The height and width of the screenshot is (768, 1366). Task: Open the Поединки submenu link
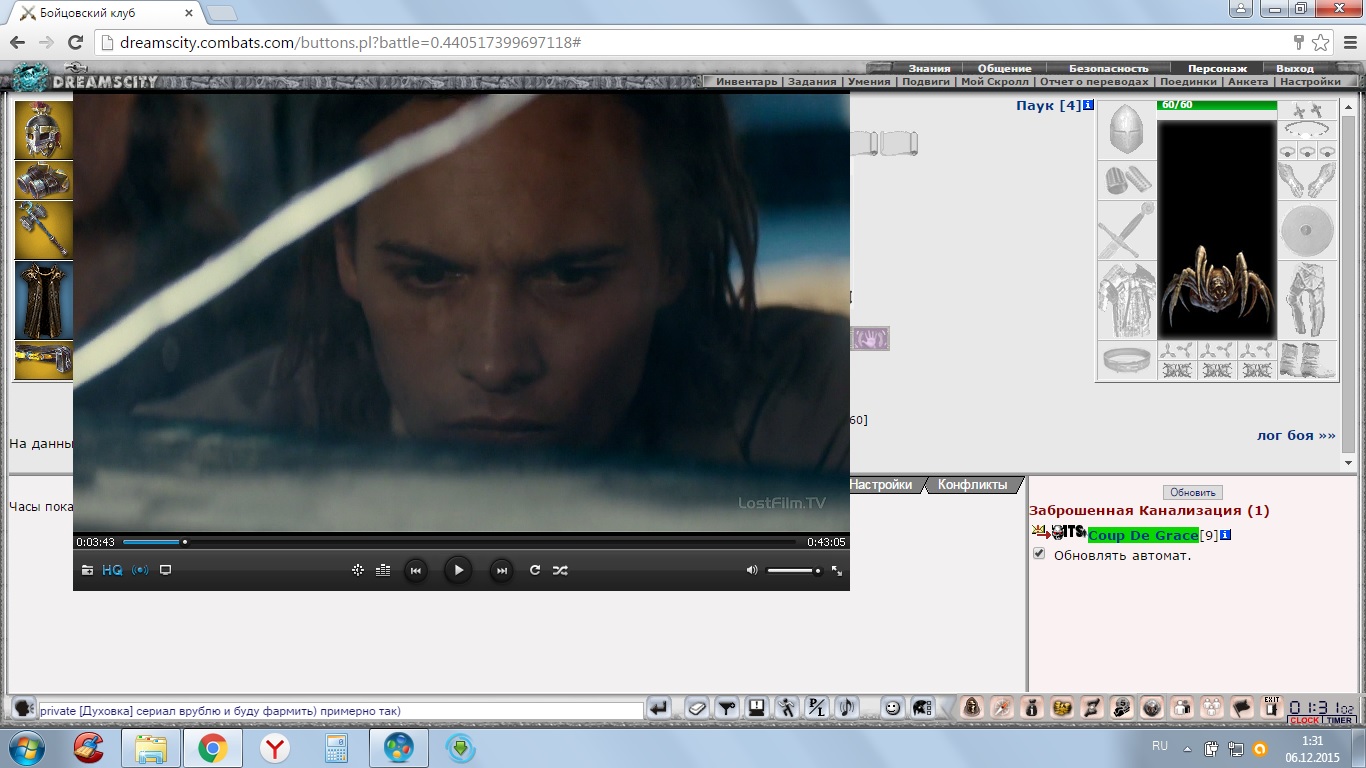(x=1188, y=82)
